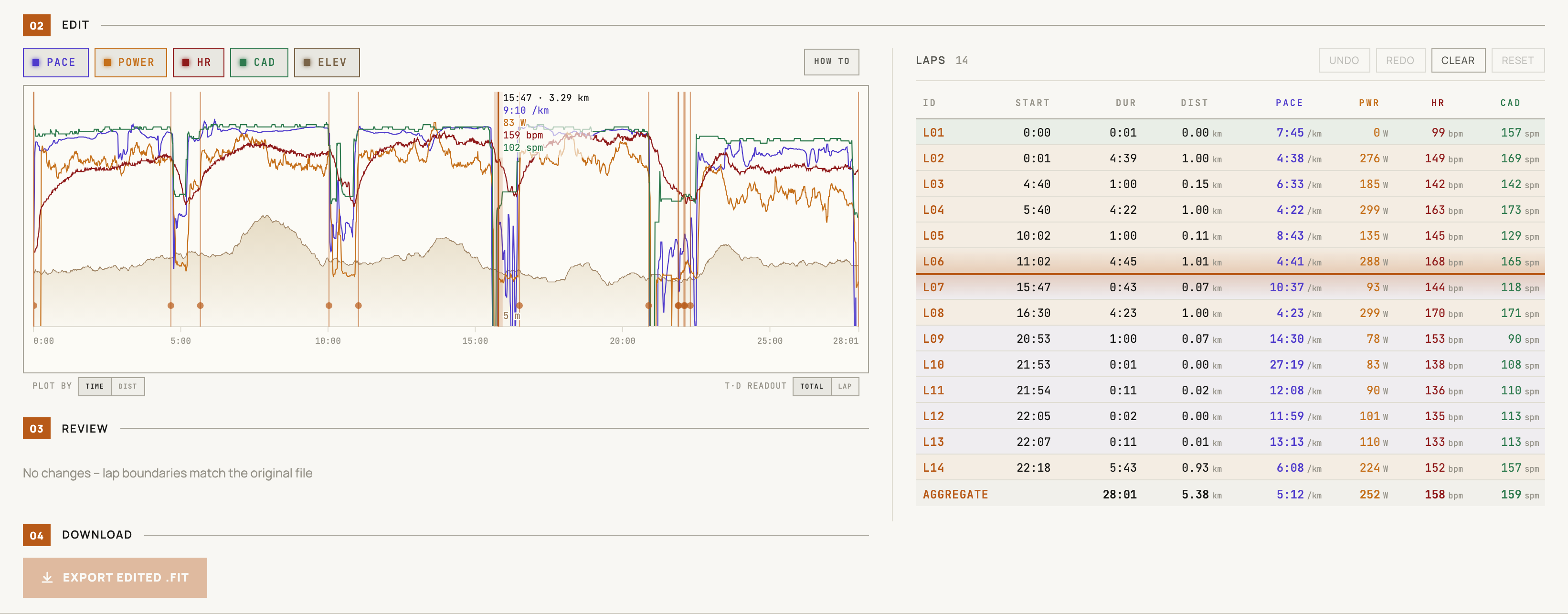Select lap row L08
This screenshot has width=1568, height=614.
tap(1229, 313)
